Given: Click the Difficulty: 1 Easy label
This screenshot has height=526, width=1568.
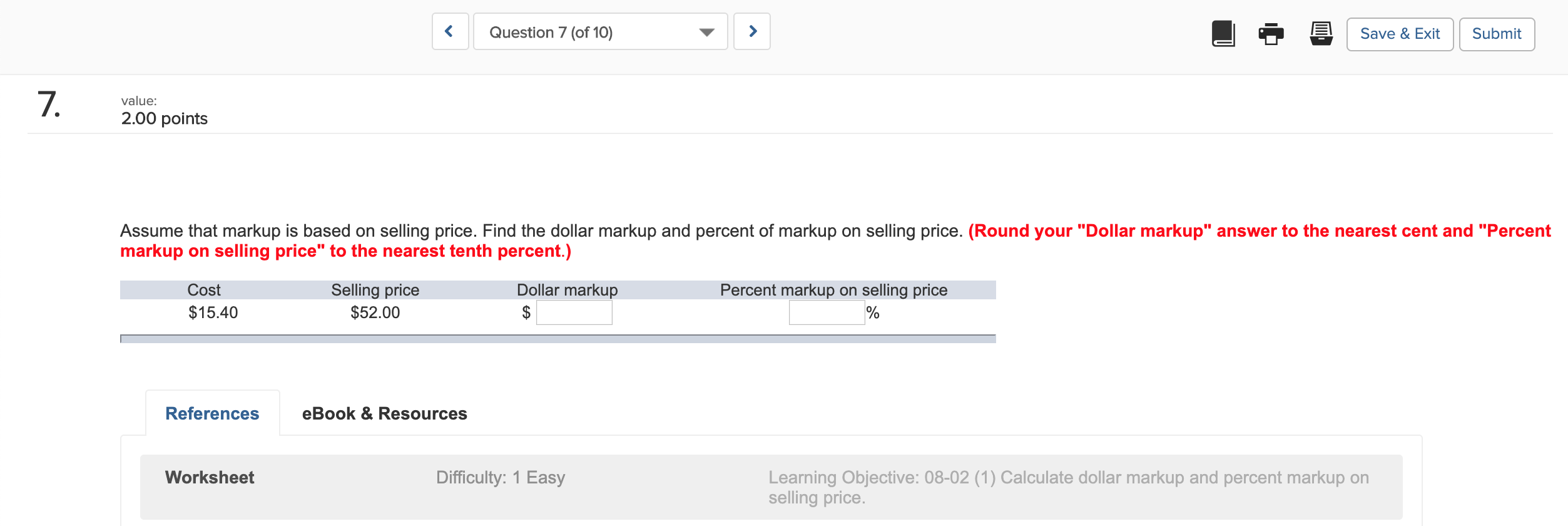Looking at the screenshot, I should (x=500, y=477).
